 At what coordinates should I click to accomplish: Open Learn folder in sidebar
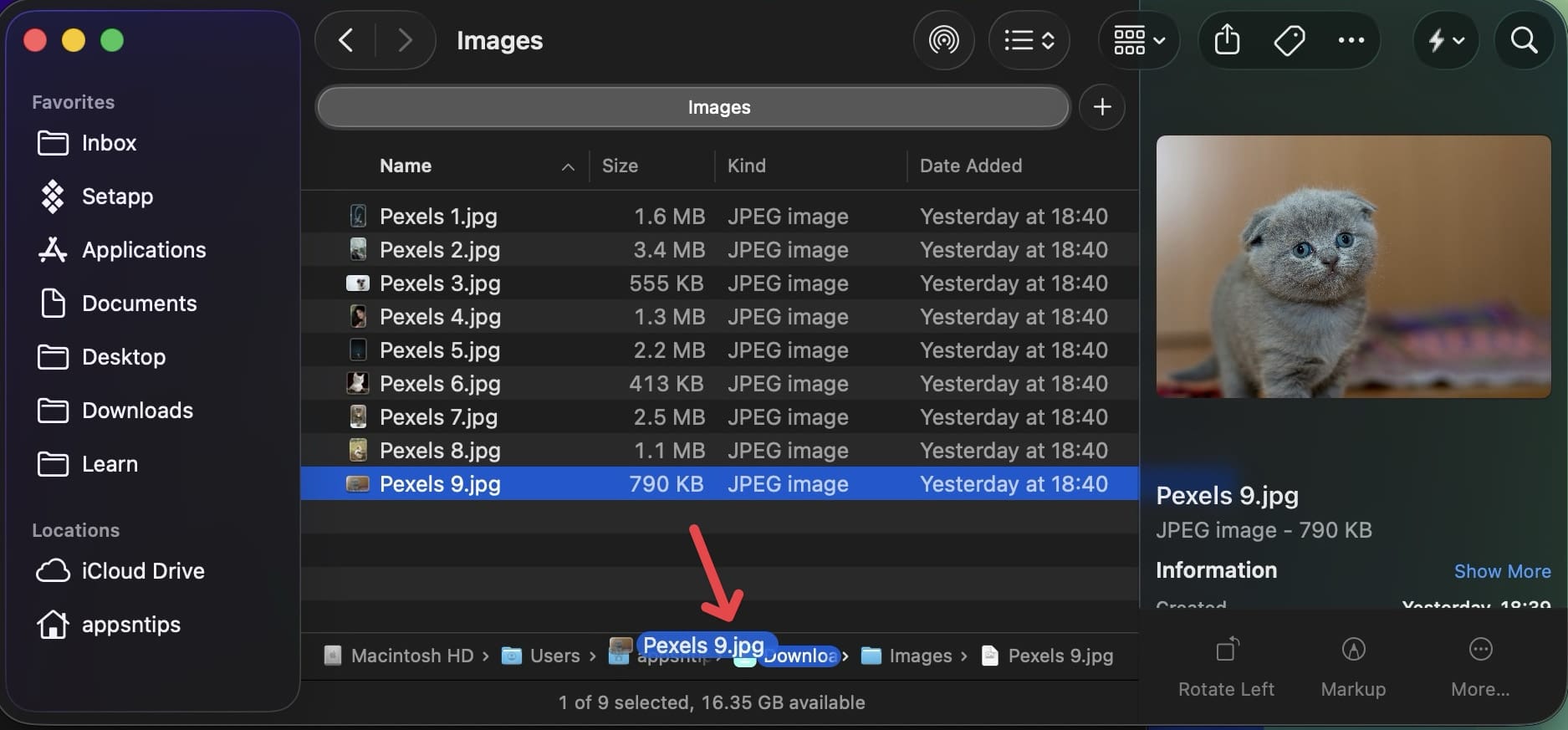(88, 464)
